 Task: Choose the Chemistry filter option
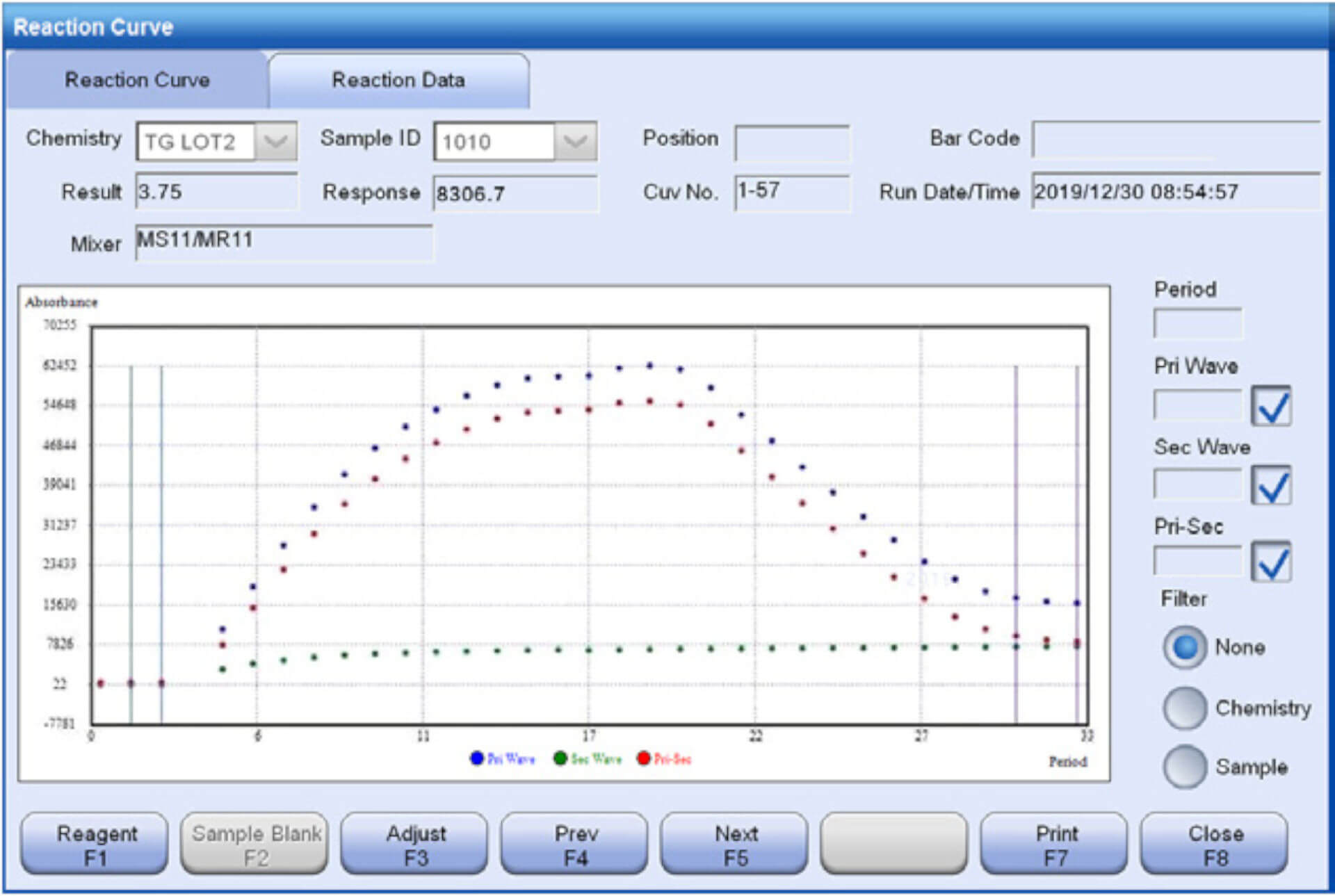(1185, 708)
